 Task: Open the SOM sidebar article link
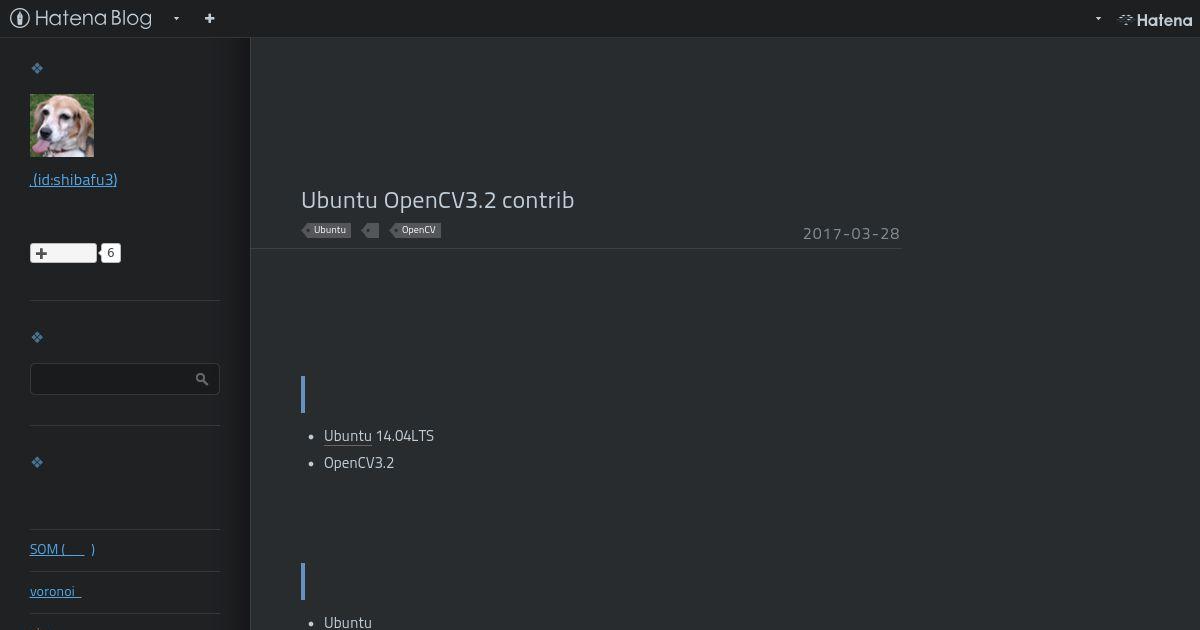coord(62,549)
